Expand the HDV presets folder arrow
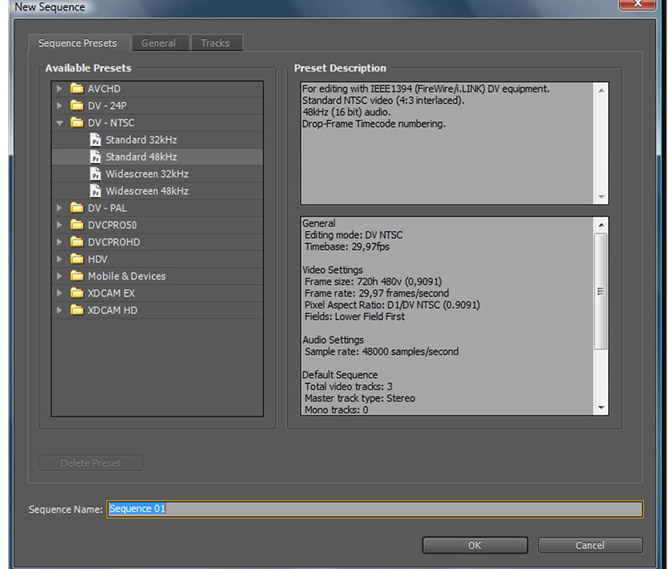The image size is (669, 569). click(x=60, y=259)
